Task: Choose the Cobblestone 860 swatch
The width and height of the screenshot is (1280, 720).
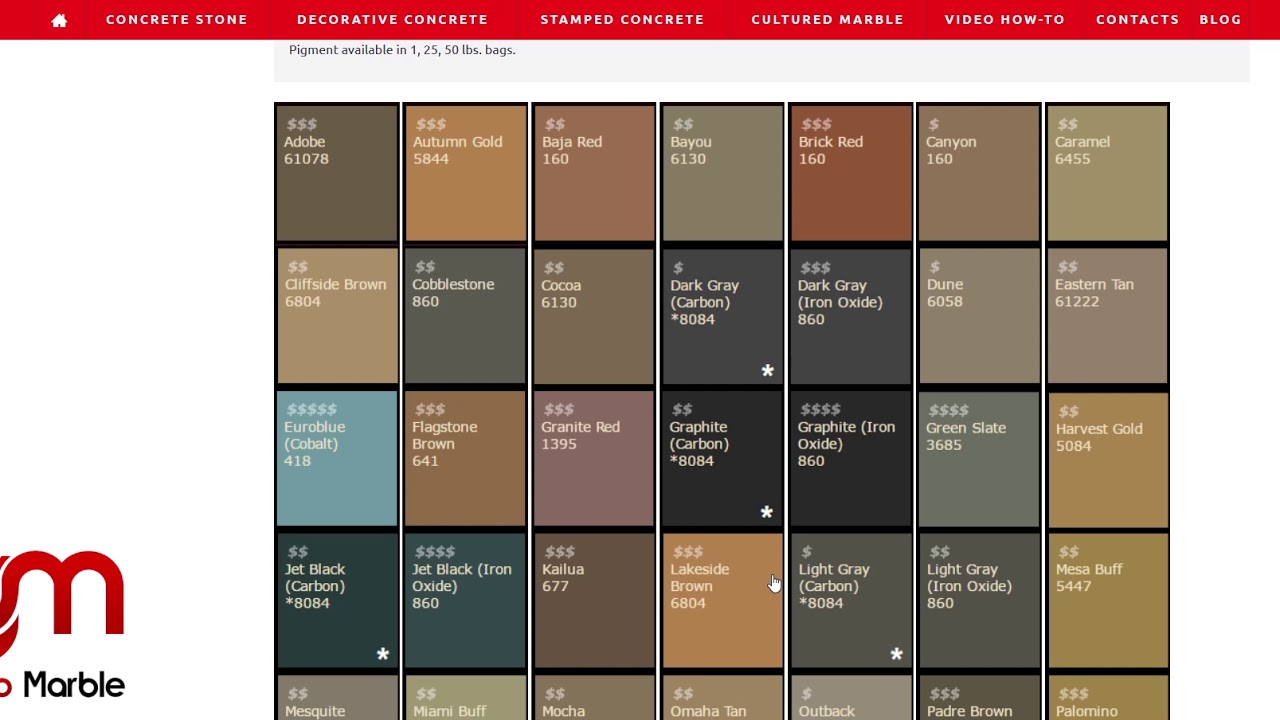Action: pyautogui.click(x=465, y=316)
